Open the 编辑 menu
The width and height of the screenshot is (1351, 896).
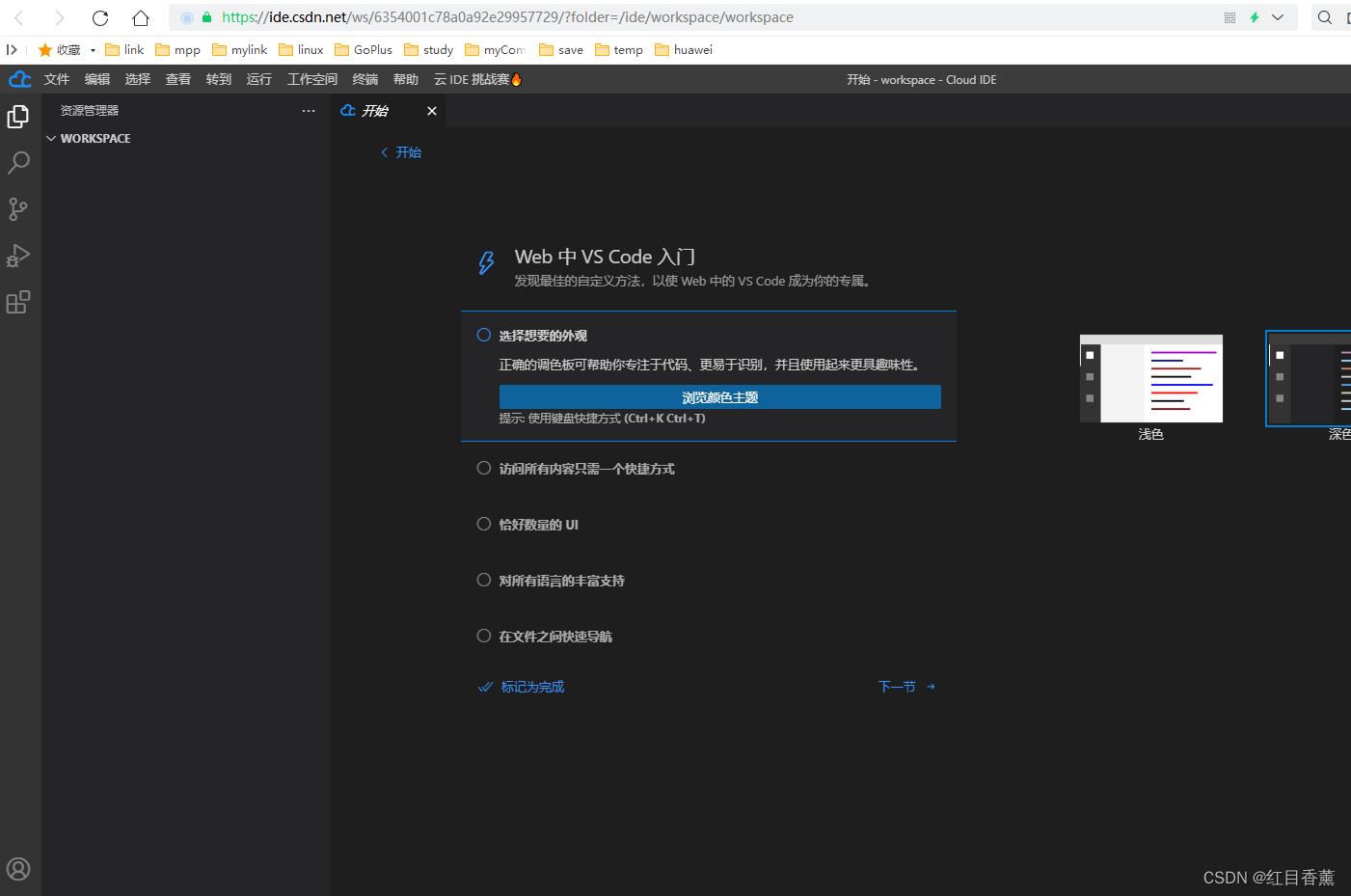(x=97, y=79)
